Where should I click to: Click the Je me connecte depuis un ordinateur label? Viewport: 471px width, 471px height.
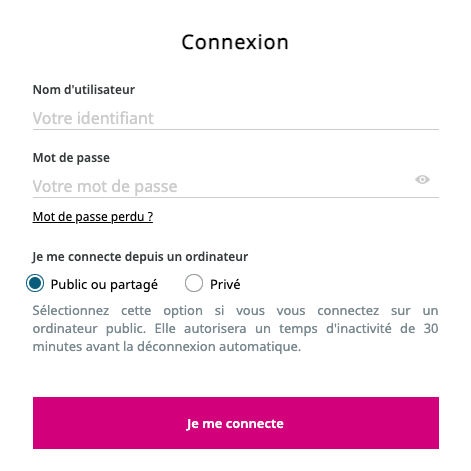pyautogui.click(x=140, y=257)
